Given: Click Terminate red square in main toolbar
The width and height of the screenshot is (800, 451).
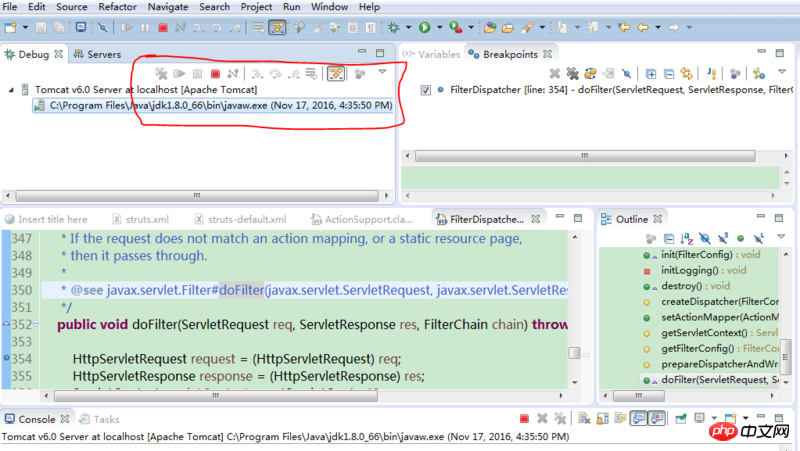Looking at the screenshot, I should [163, 28].
